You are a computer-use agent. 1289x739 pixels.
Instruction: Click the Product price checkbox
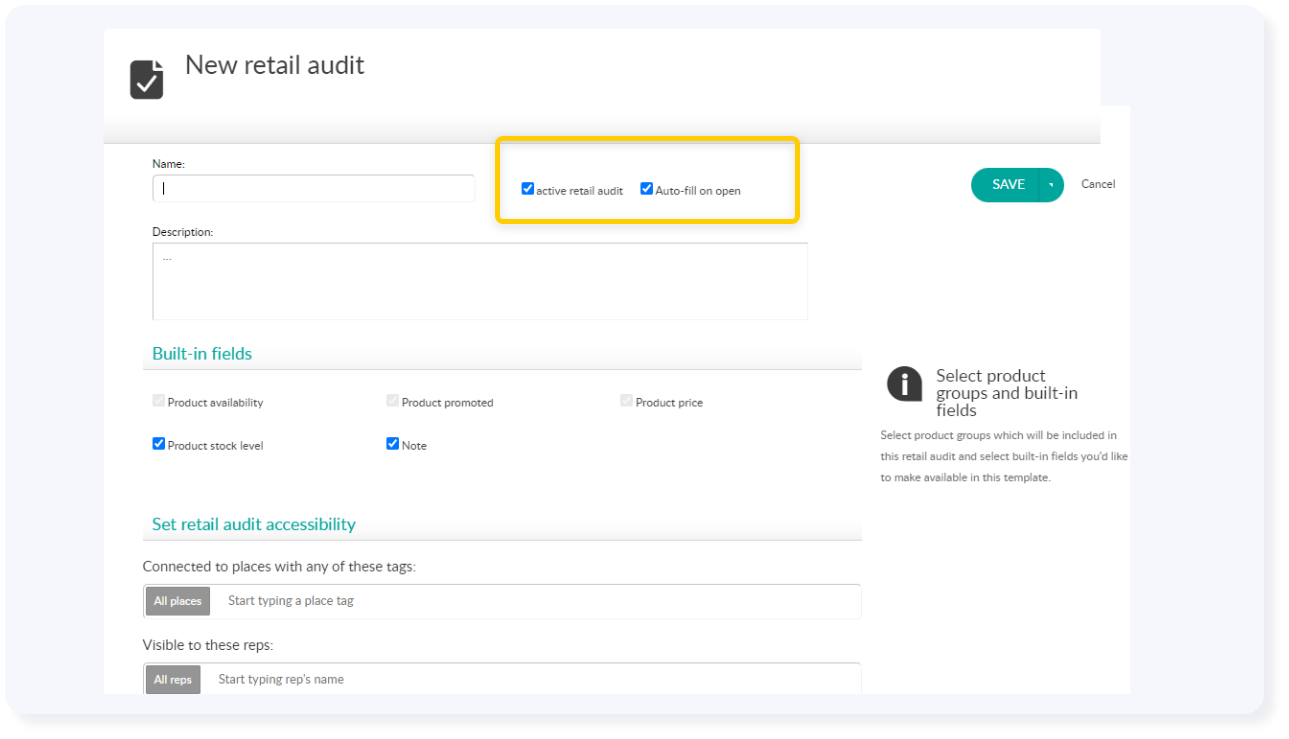(x=626, y=401)
